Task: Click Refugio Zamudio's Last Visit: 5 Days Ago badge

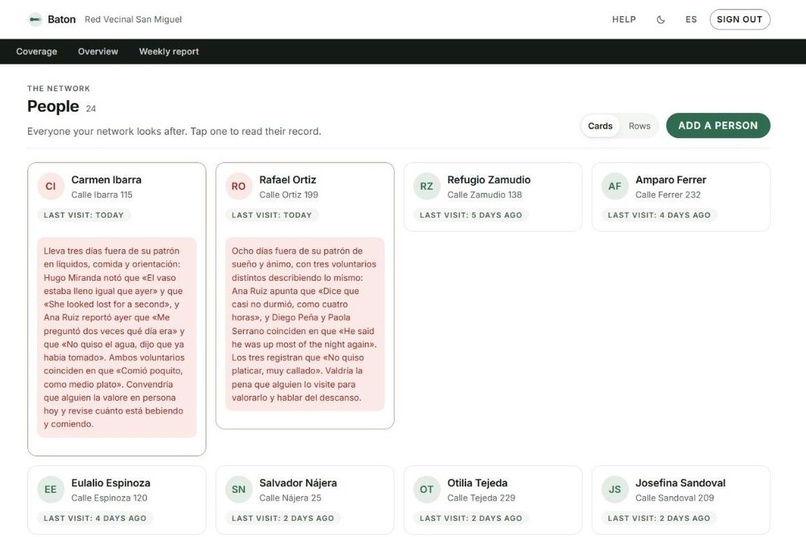Action: tap(471, 215)
